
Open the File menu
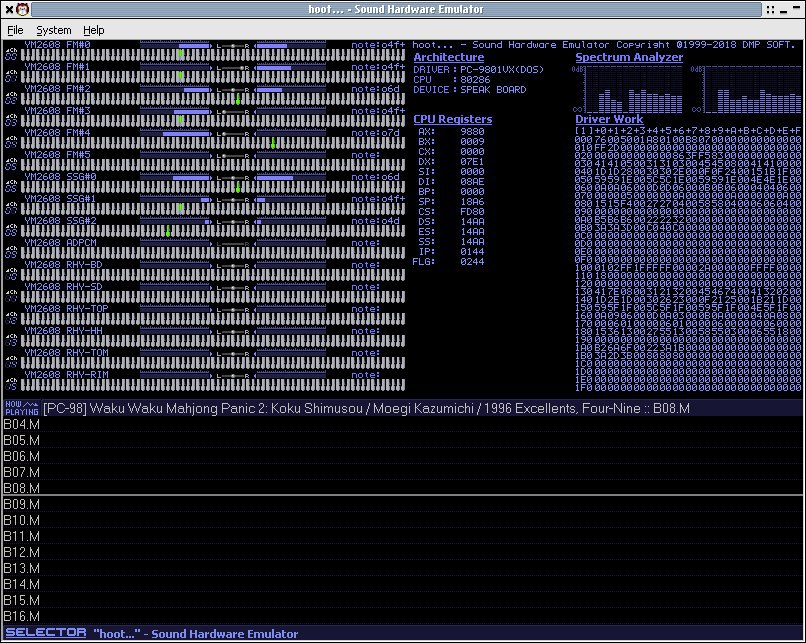tap(15, 30)
